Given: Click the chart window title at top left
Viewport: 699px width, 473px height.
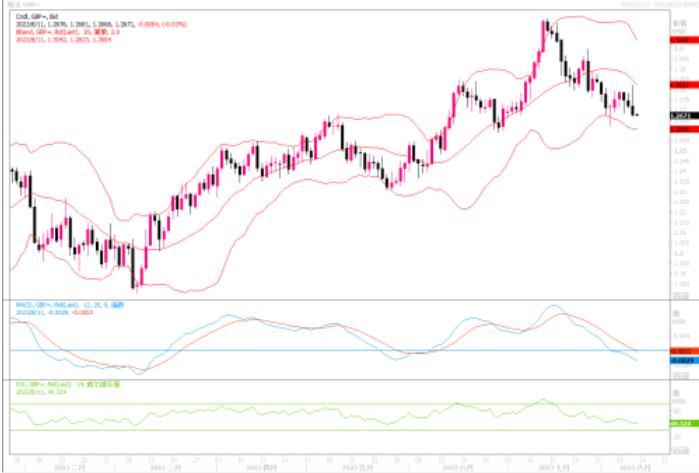Looking at the screenshot, I should coord(22,4).
